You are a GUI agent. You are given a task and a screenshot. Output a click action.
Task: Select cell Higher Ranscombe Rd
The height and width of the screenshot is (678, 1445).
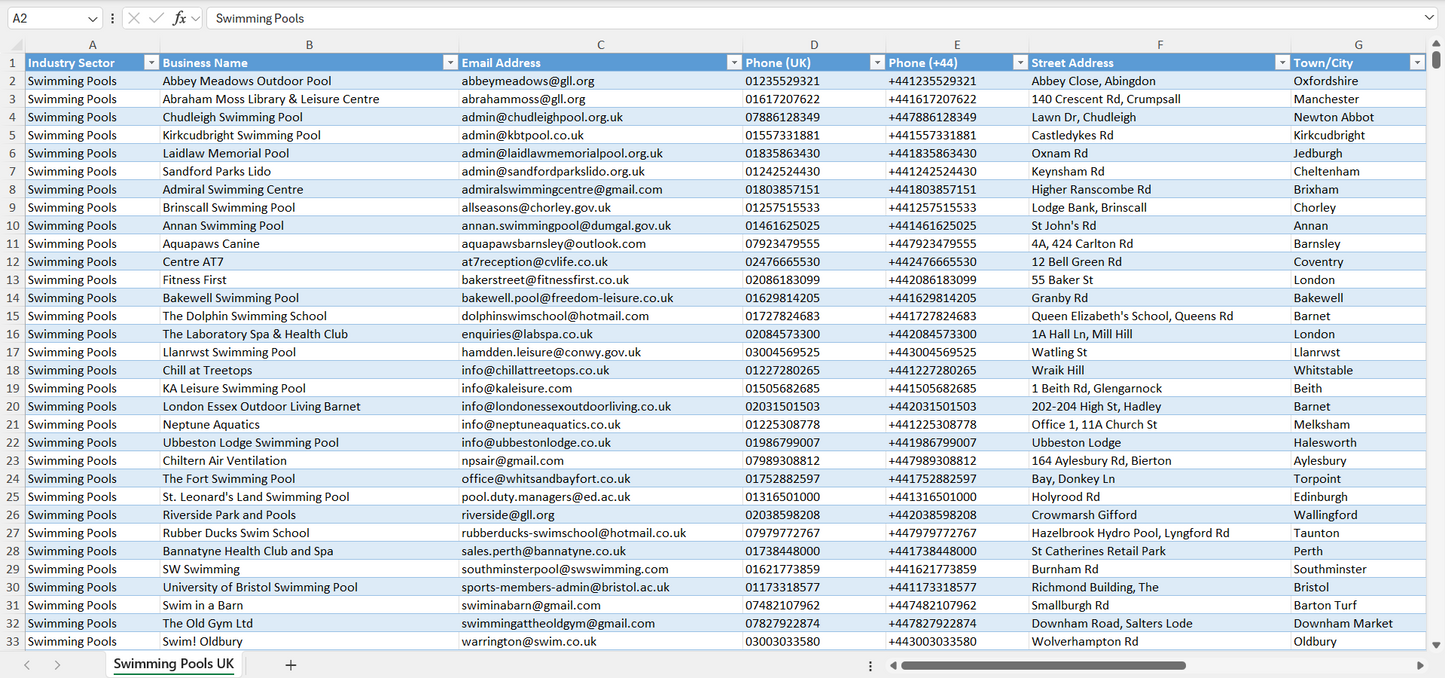click(1160, 189)
